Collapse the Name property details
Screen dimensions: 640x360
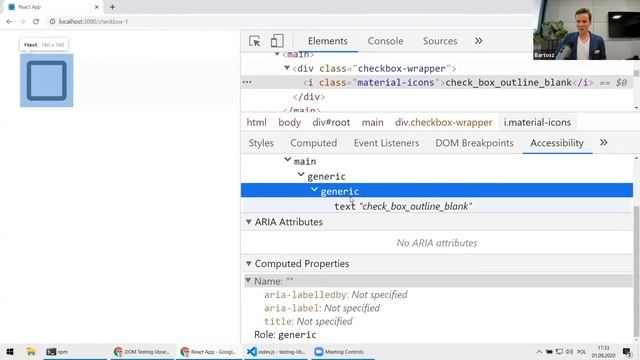[248, 281]
